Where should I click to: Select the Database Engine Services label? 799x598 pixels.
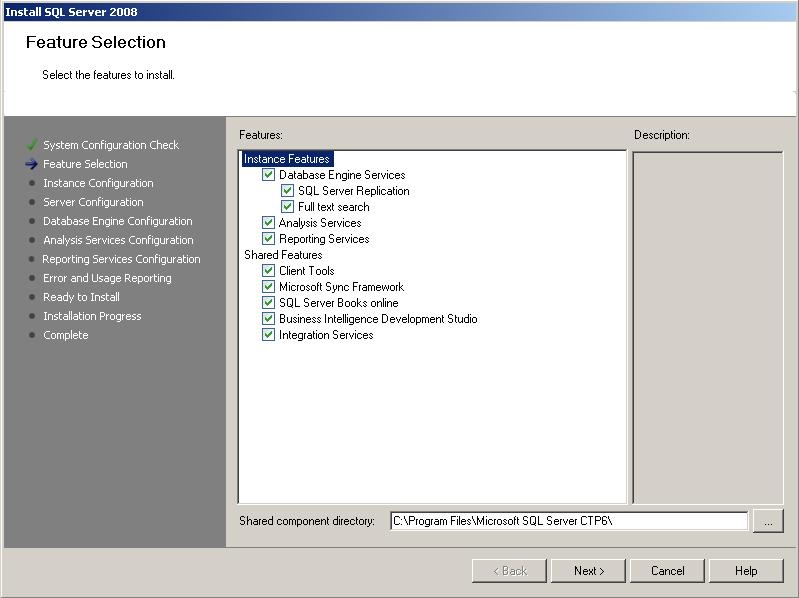[x=342, y=175]
